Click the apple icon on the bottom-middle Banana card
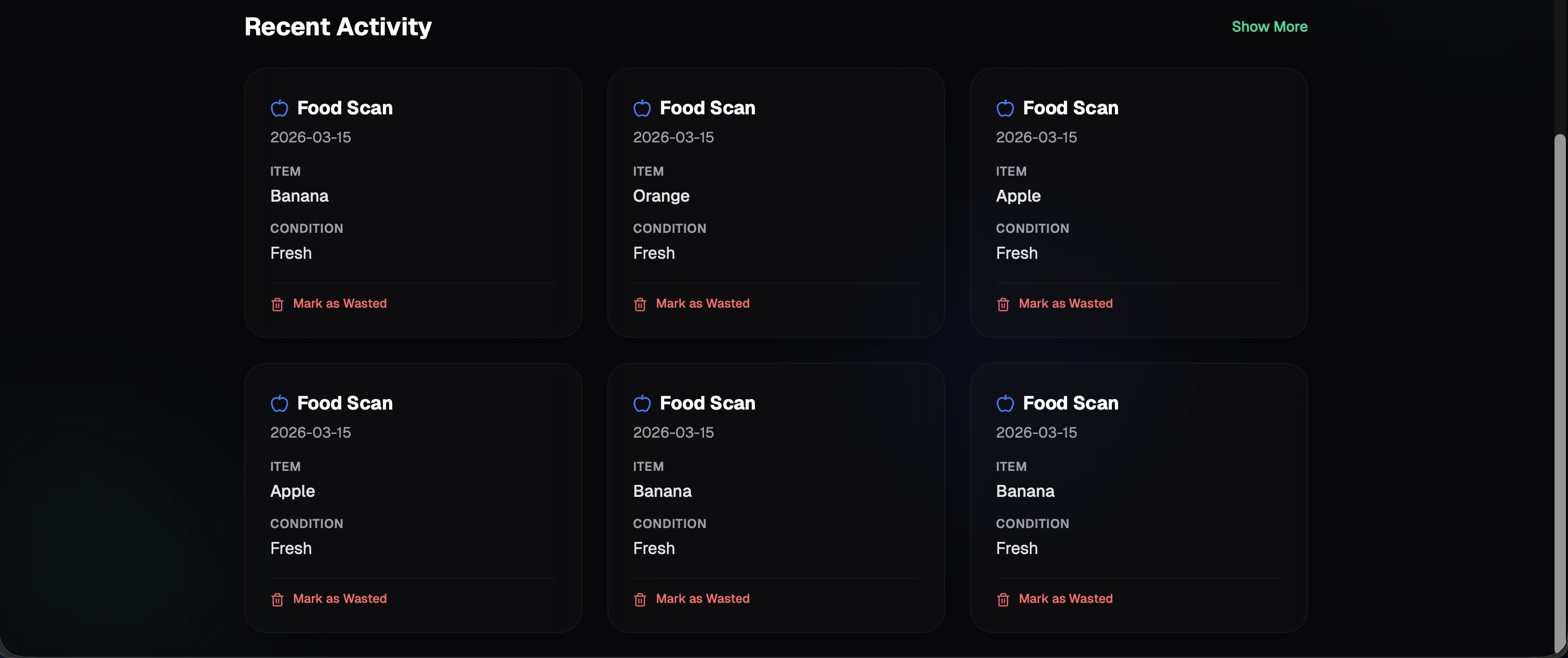The image size is (1568, 658). coord(642,403)
